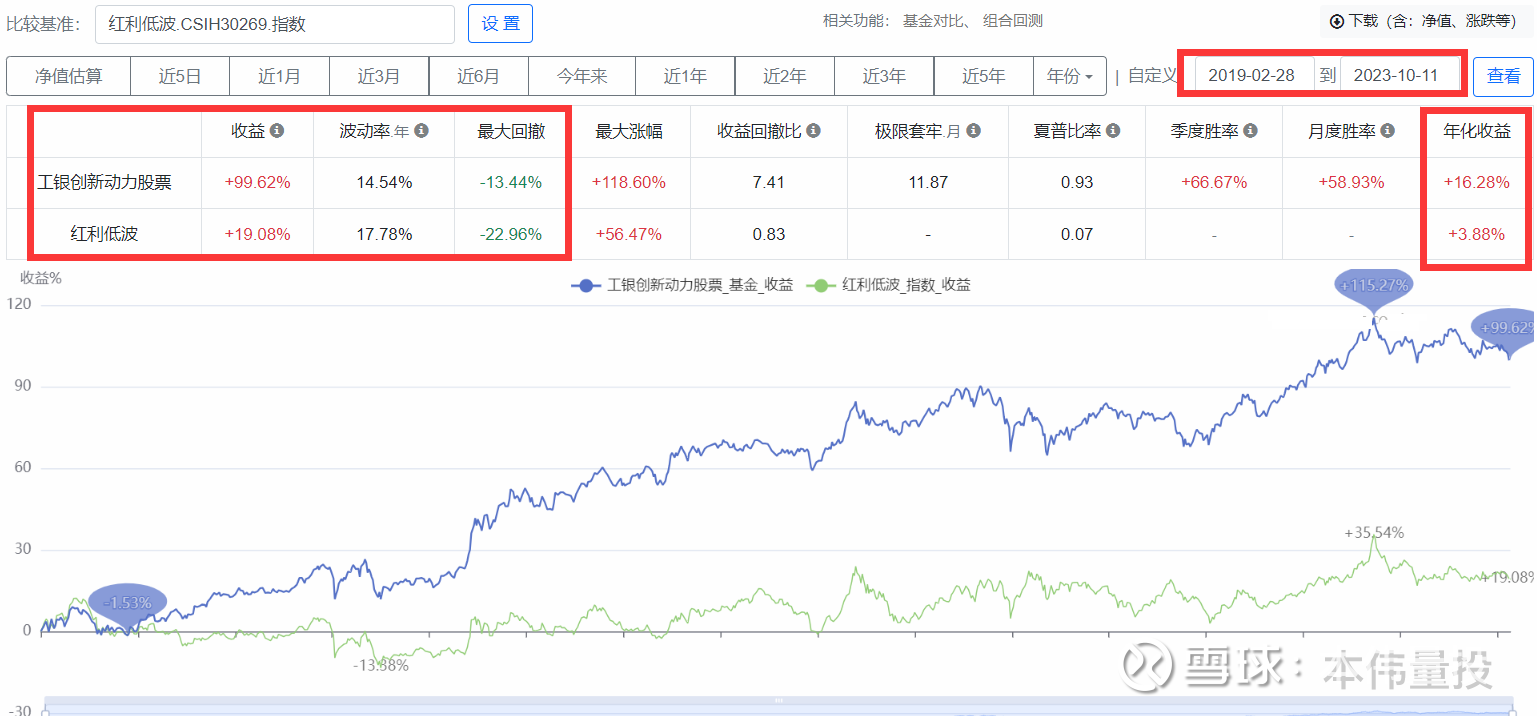Screen dimensions: 1537x716
Task: Click the +115.27% peak marker bubble
Action: (1375, 285)
